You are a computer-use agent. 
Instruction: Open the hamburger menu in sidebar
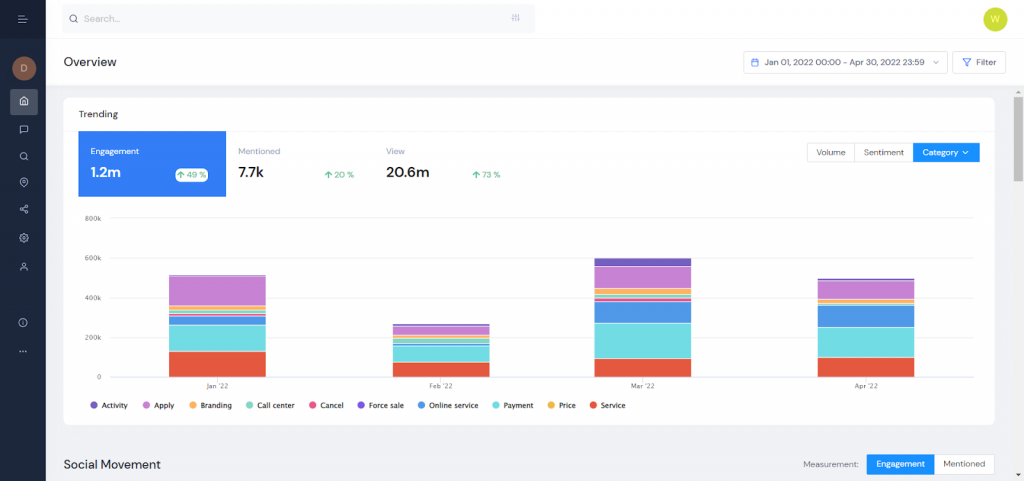(x=23, y=19)
